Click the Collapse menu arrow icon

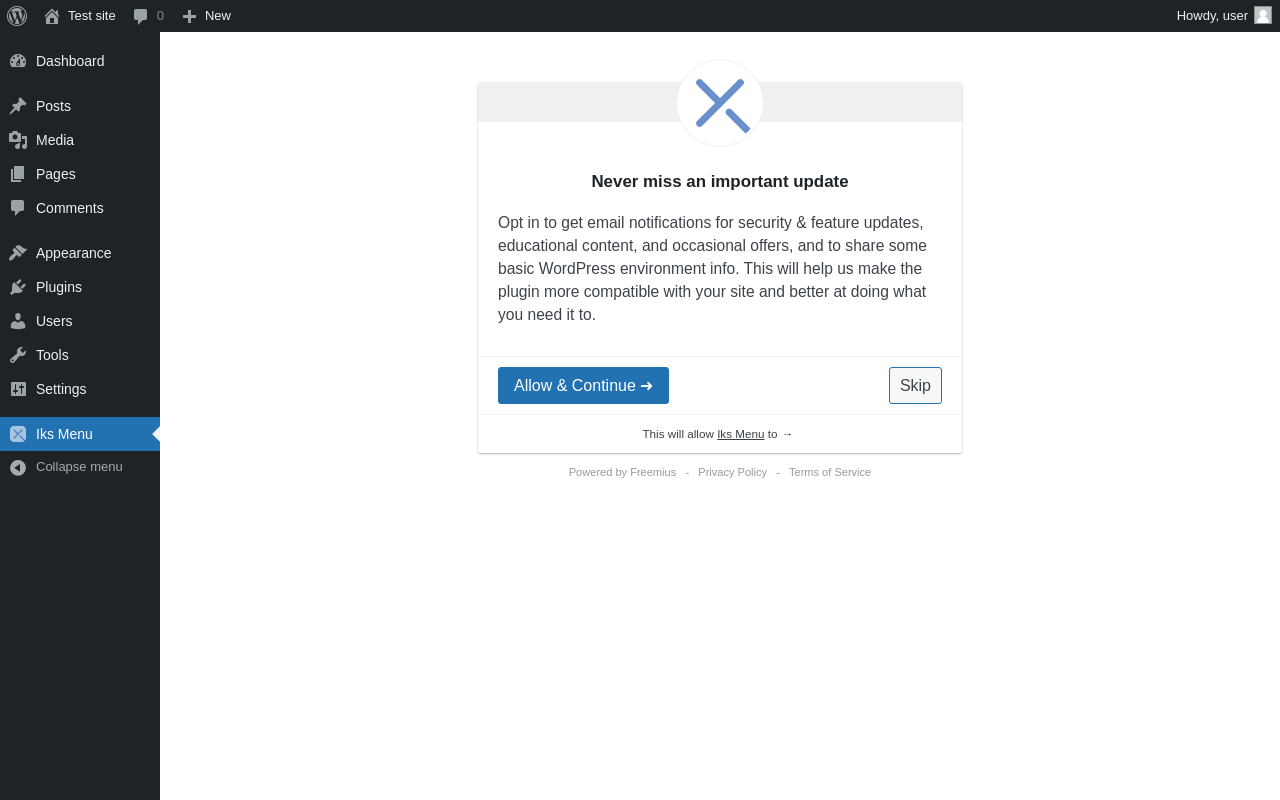[x=18, y=467]
